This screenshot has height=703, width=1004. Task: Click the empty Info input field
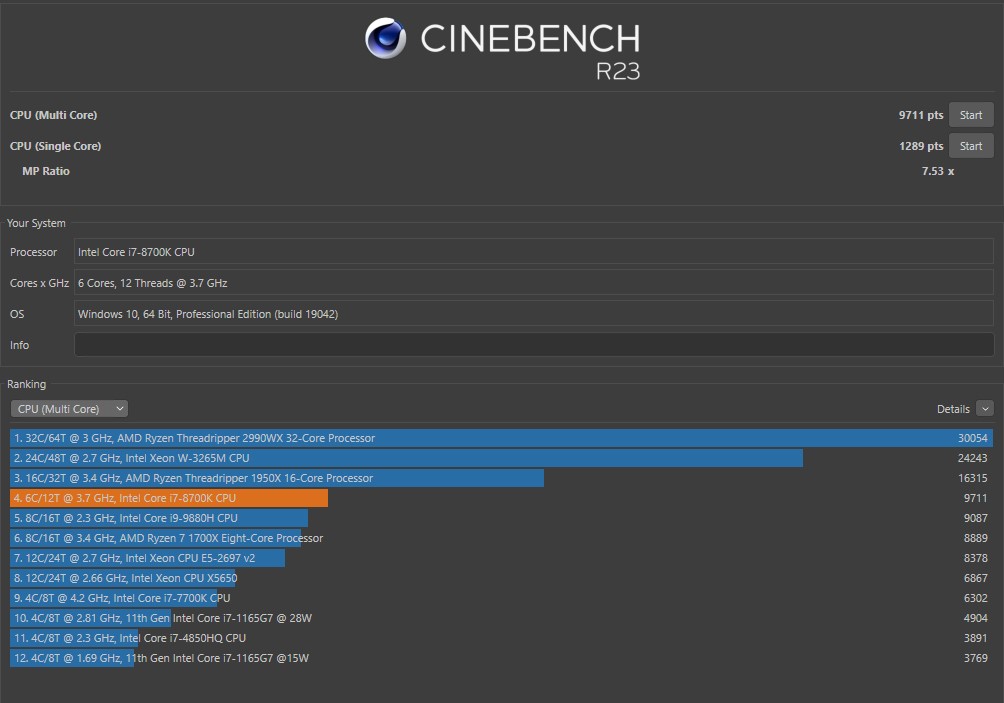pos(534,345)
